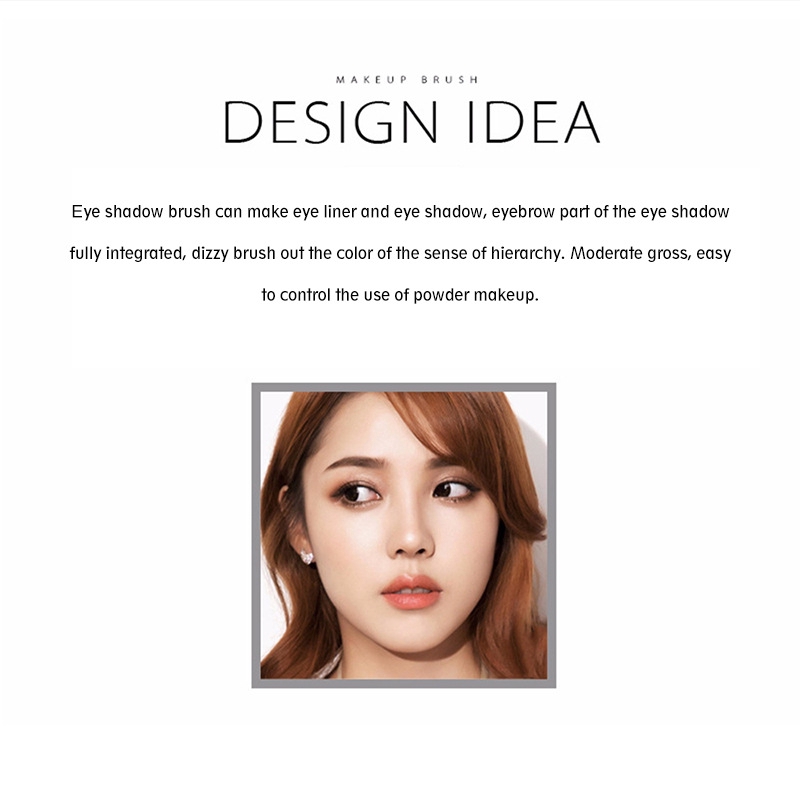Click the nose in the portrait
Image resolution: width=800 pixels, height=800 pixels.
point(411,536)
